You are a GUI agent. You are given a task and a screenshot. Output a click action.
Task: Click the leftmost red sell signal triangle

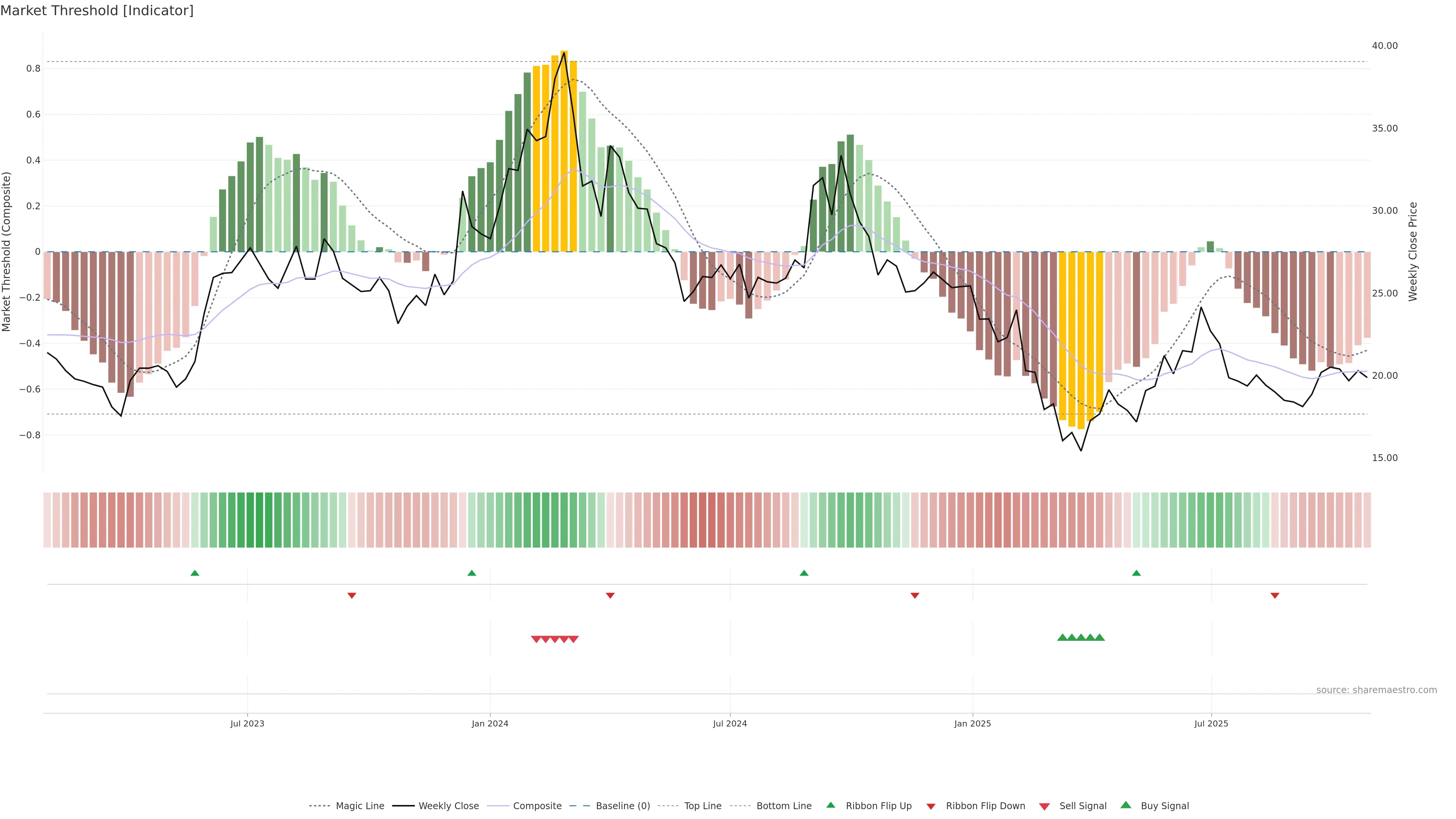pos(536,639)
